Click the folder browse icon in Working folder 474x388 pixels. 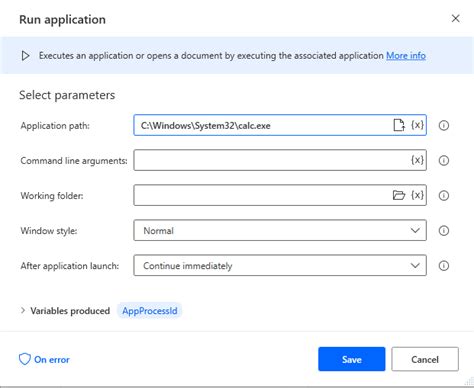pos(399,195)
